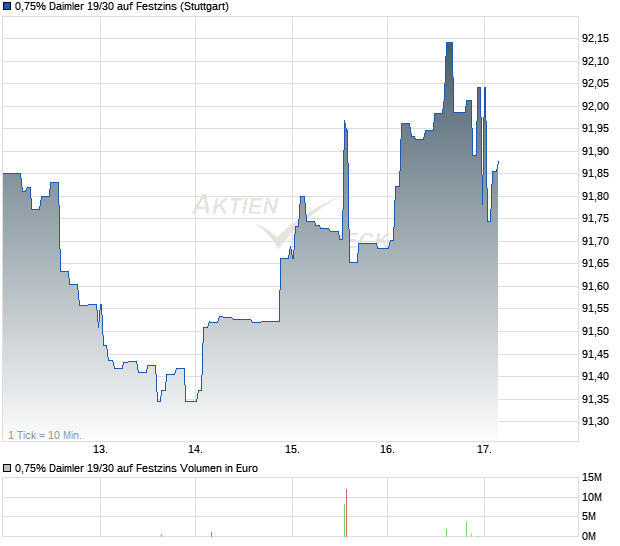620x546 pixels.
Task: Click the 91,60 price axis label
Action: pyautogui.click(x=595, y=286)
